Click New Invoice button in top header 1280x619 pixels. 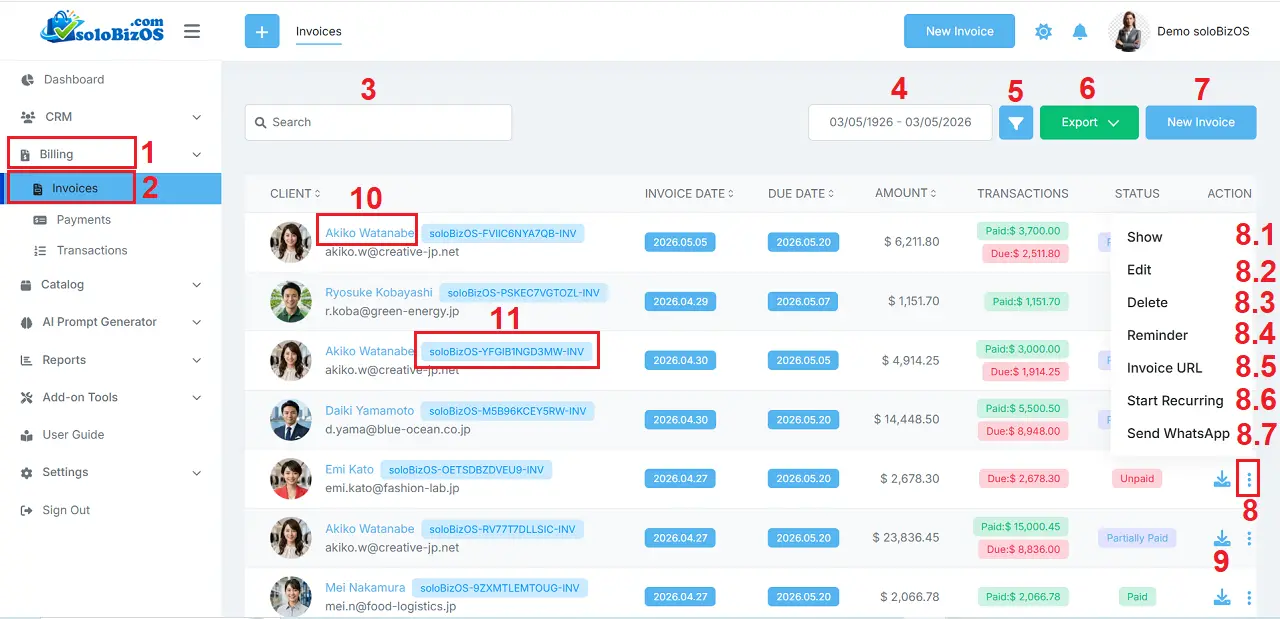point(960,31)
